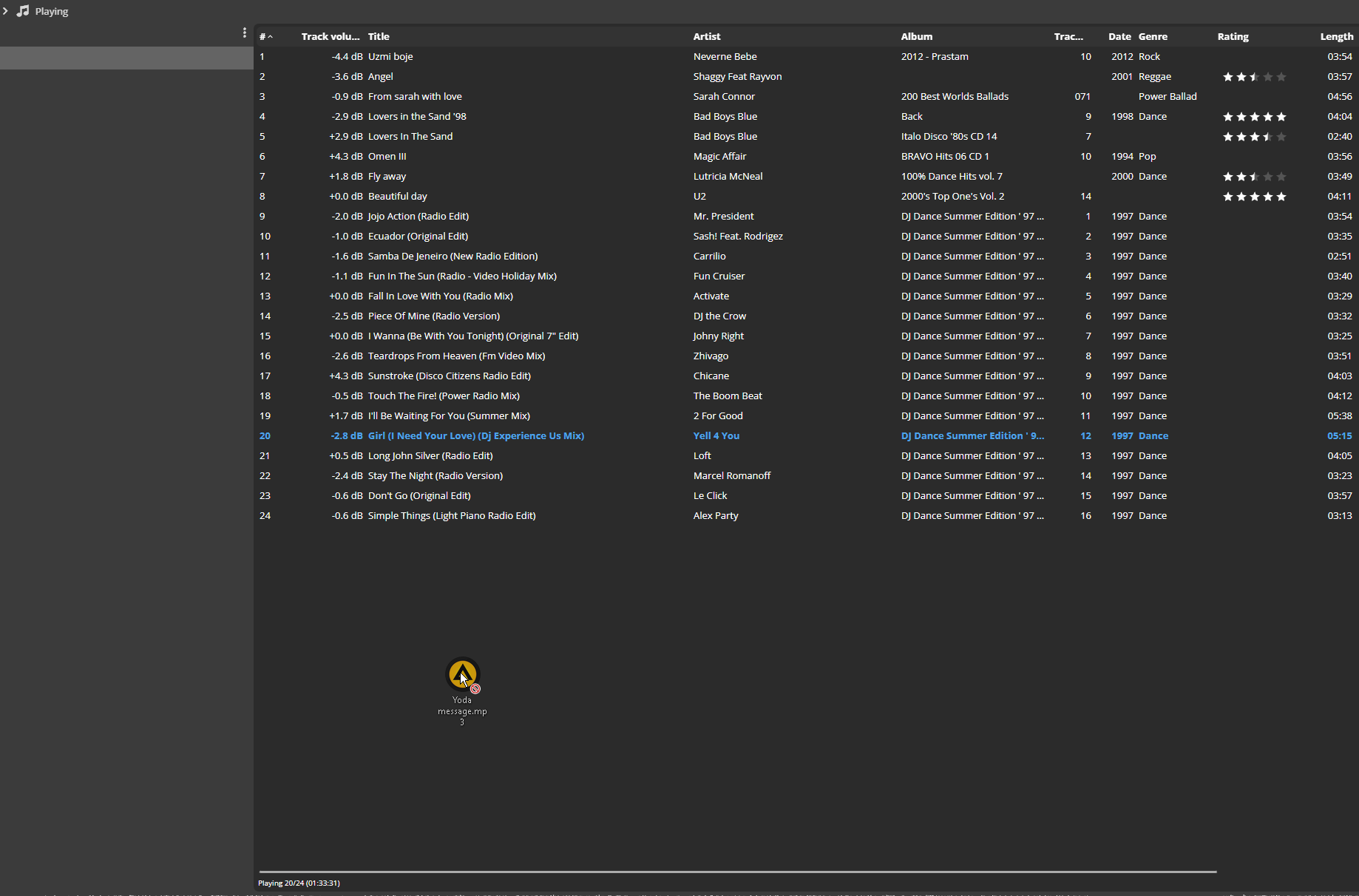This screenshot has height=896, width=1359.
Task: Click the star rating for Angel
Action: [x=1254, y=77]
